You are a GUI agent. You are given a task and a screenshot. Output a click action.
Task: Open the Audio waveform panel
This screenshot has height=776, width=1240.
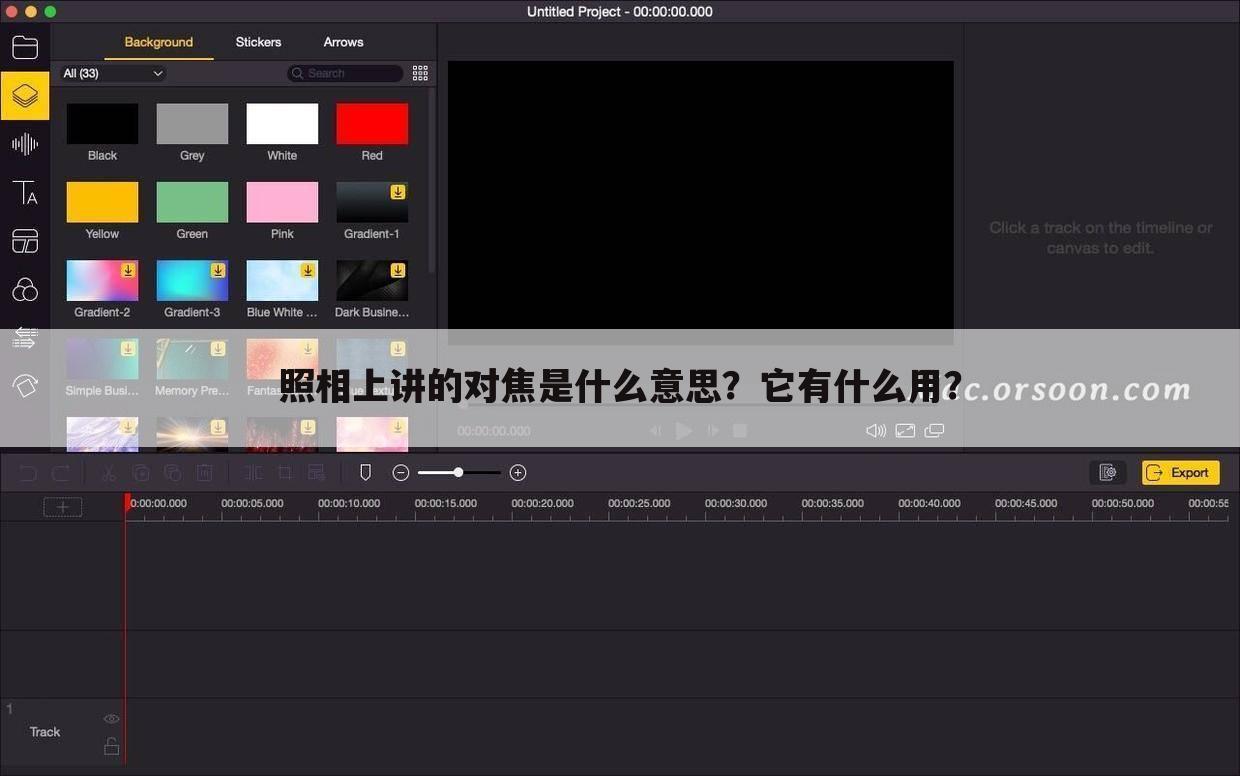click(25, 144)
